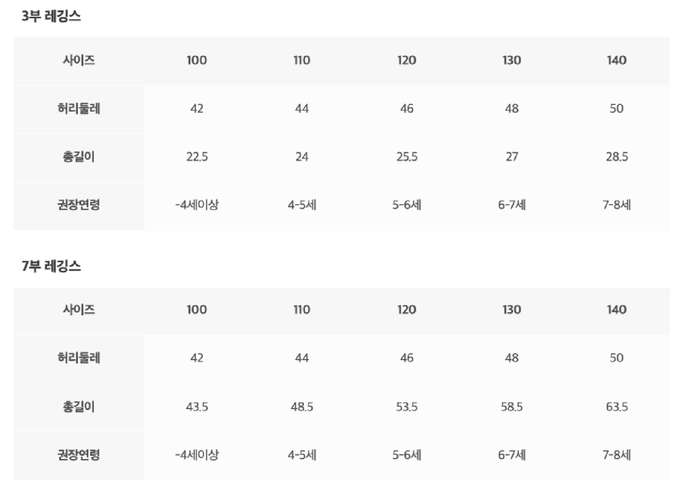Image resolution: width=680 pixels, height=488 pixels.
Task: Click 허리둘레 row label in 3부 레깅스 table
Action: 79,108
